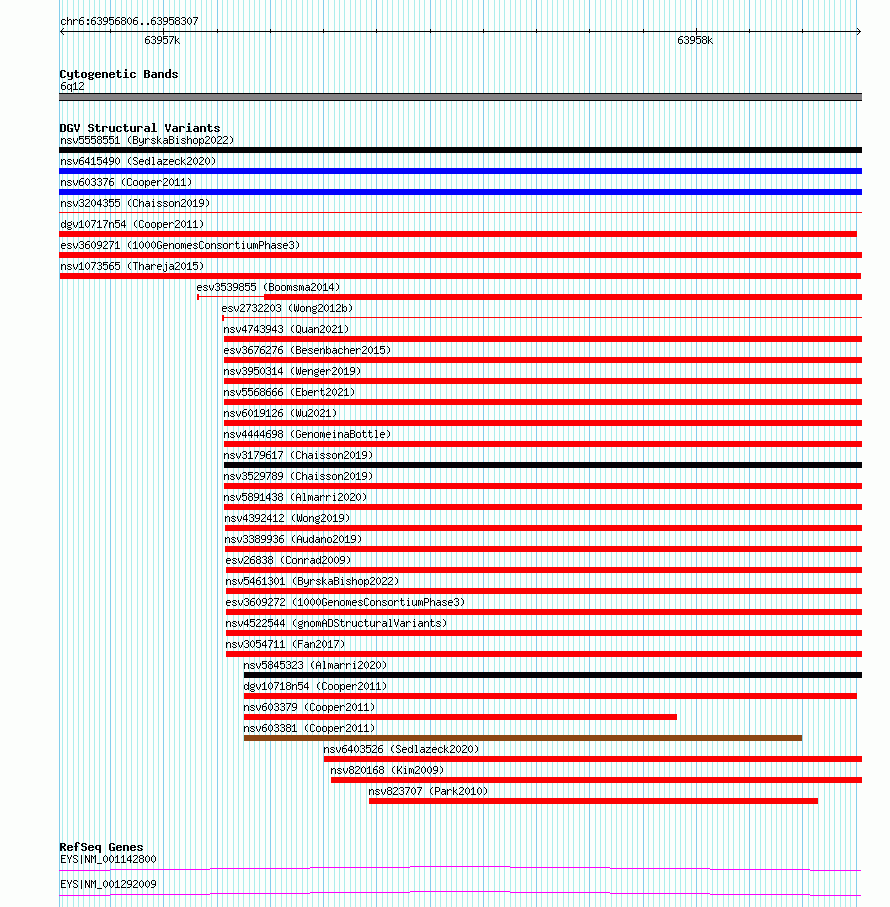Click esv26838 (Conrad2009) label
890x907 pixels.
[x=289, y=561]
